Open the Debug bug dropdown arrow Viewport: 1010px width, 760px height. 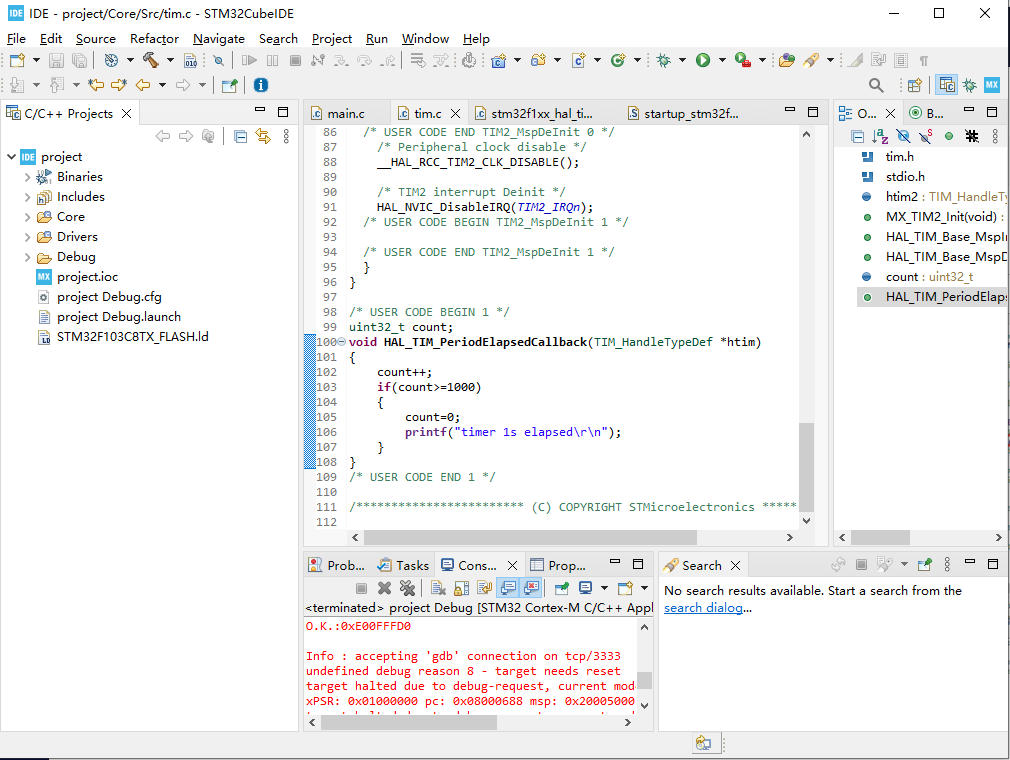(682, 61)
